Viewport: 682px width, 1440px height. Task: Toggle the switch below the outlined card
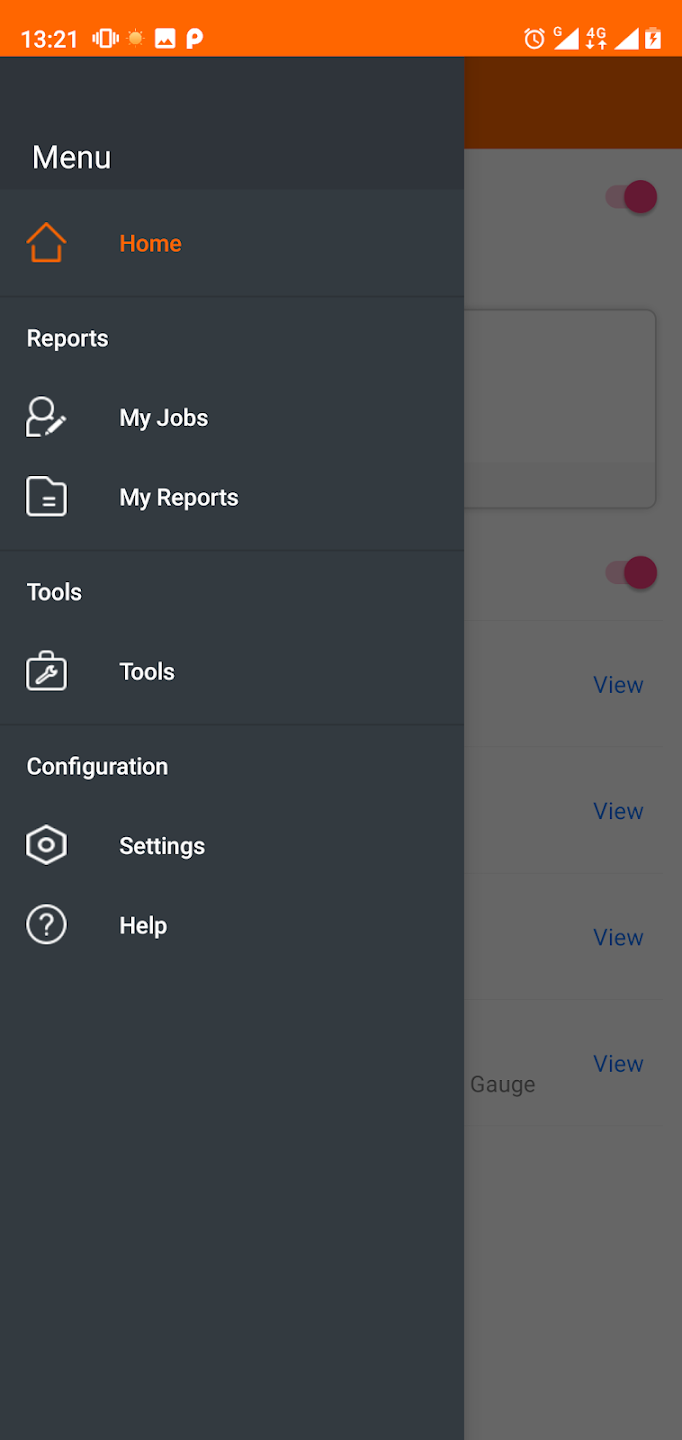[x=631, y=573]
